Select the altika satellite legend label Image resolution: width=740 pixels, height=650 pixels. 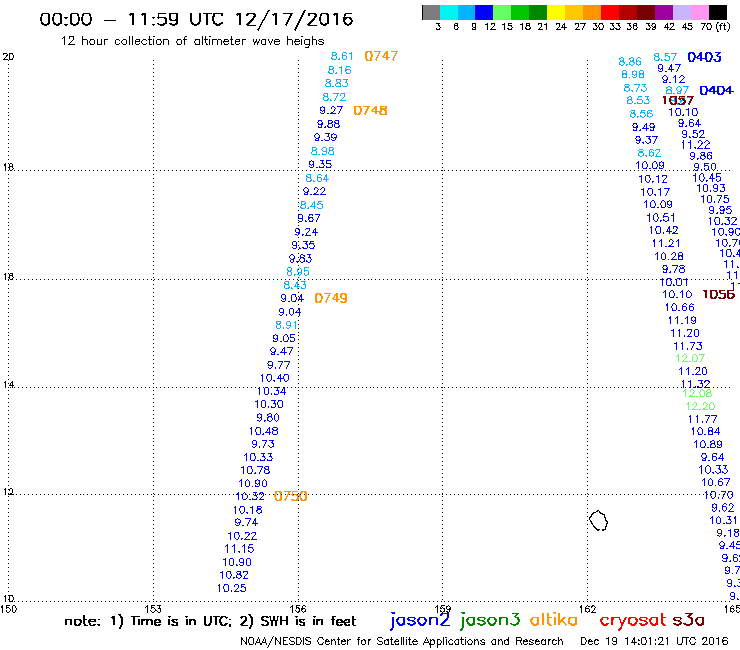pyautogui.click(x=554, y=620)
